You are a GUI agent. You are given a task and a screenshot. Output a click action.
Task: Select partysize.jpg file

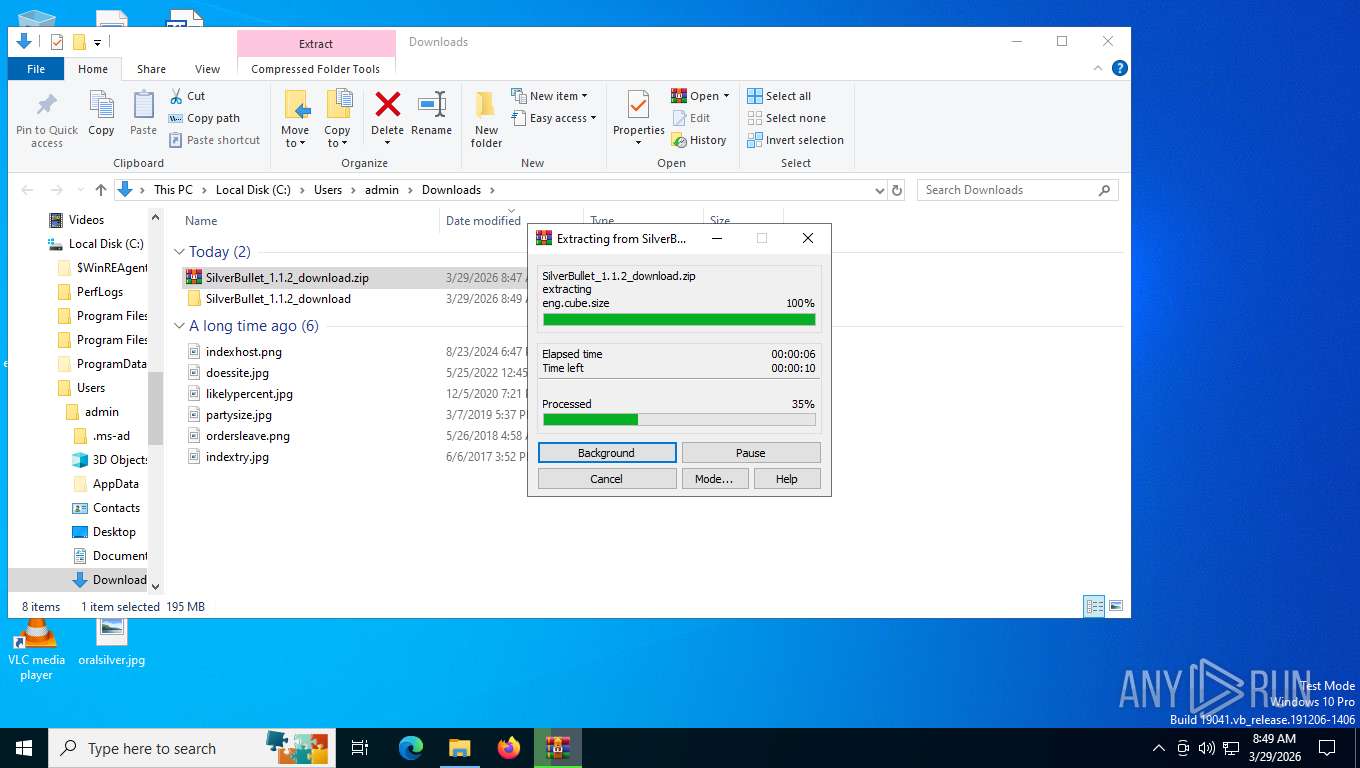coord(238,415)
